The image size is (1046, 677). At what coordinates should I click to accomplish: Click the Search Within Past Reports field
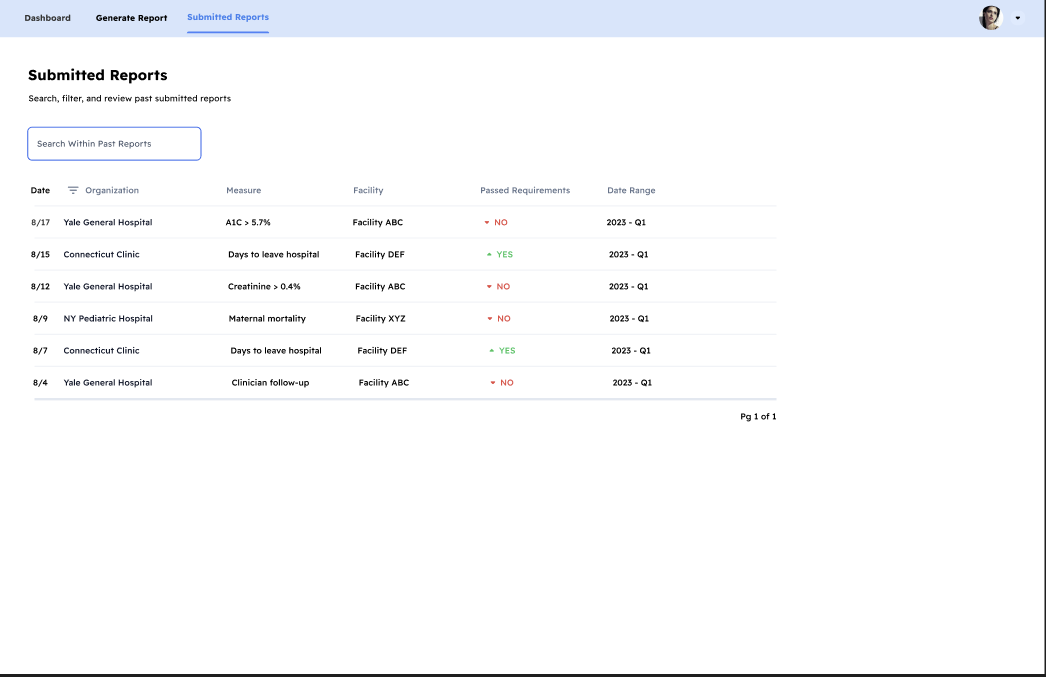tap(114, 143)
